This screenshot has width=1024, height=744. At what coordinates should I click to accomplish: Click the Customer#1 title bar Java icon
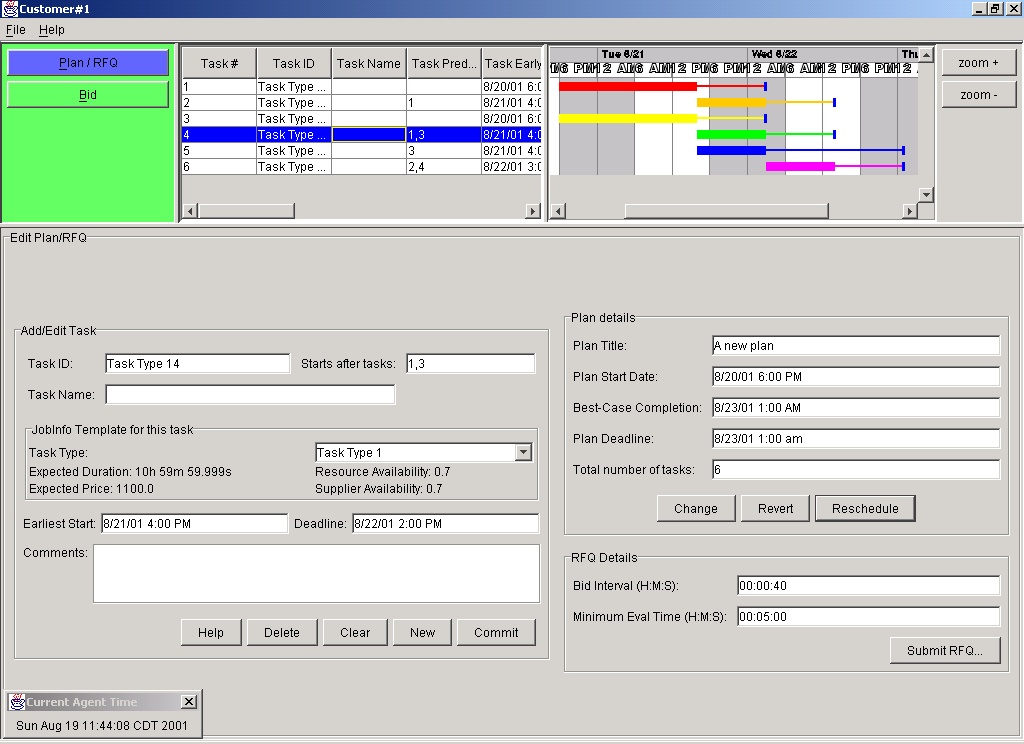coord(10,8)
